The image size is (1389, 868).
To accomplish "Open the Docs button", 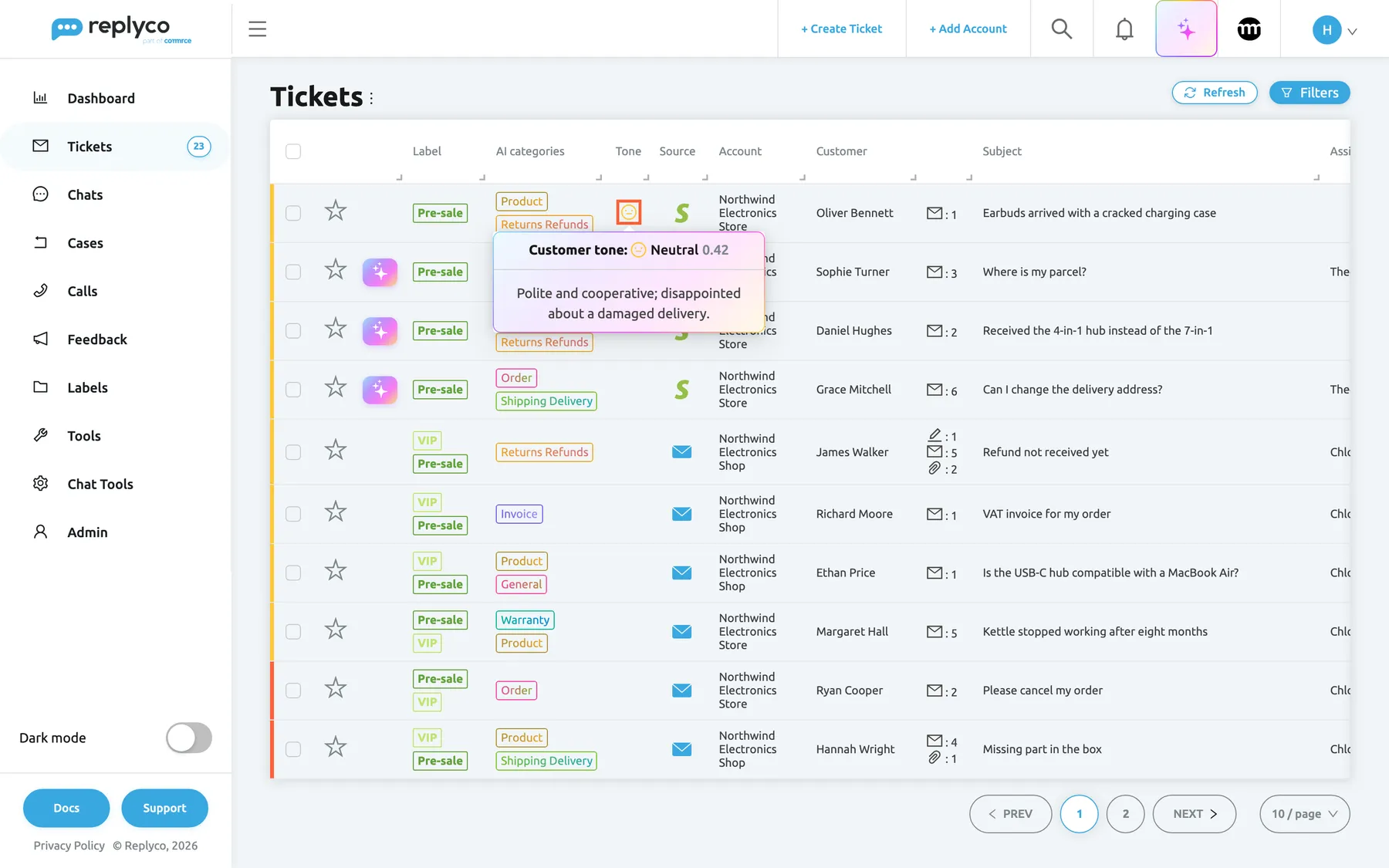I will point(66,808).
